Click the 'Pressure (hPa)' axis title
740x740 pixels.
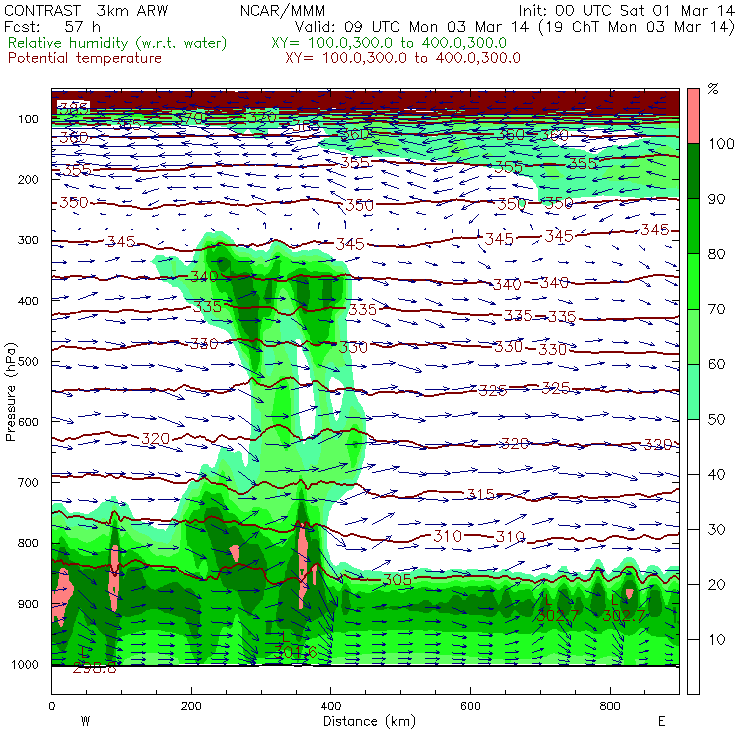coord(11,392)
